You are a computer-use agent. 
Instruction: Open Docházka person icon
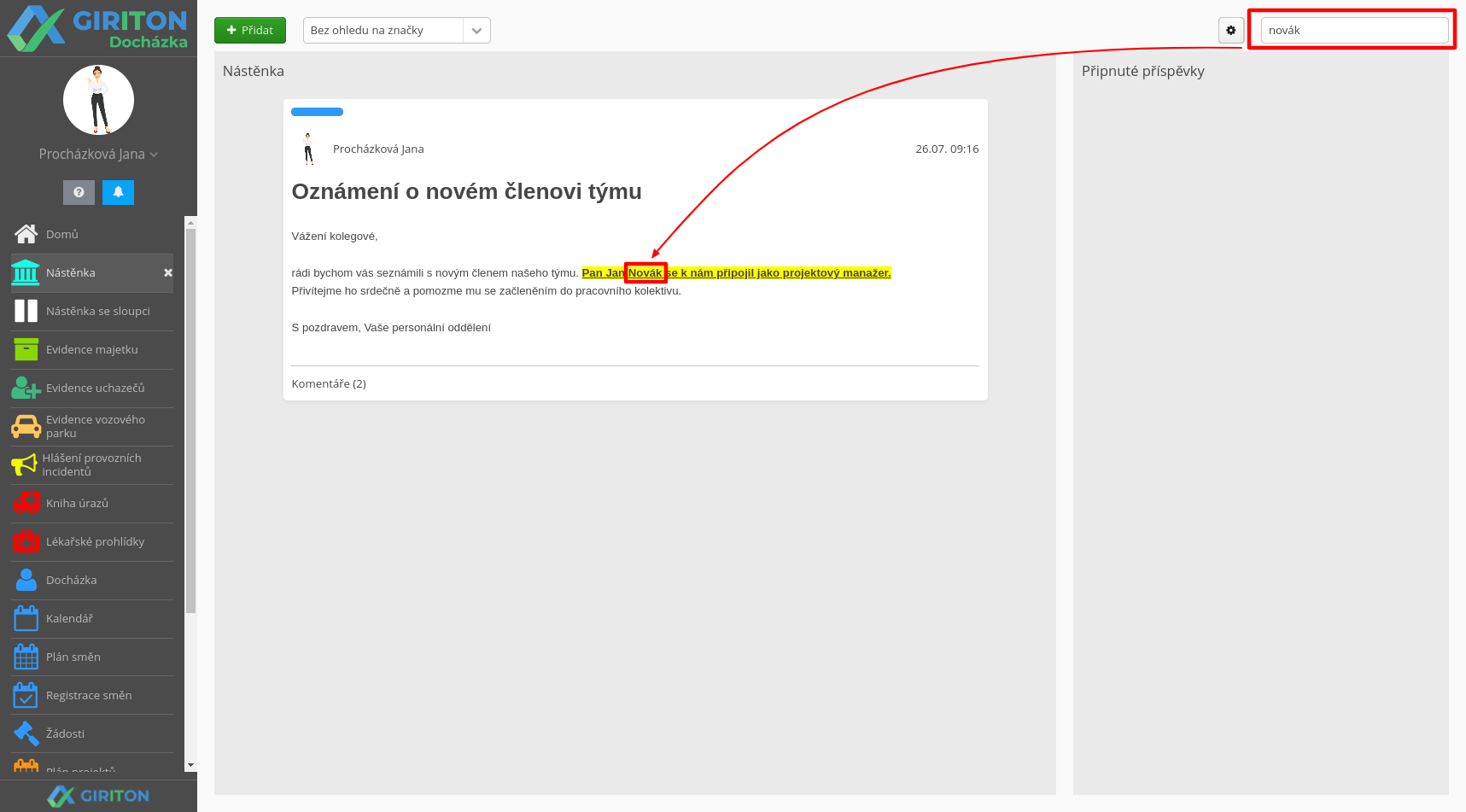(26, 580)
